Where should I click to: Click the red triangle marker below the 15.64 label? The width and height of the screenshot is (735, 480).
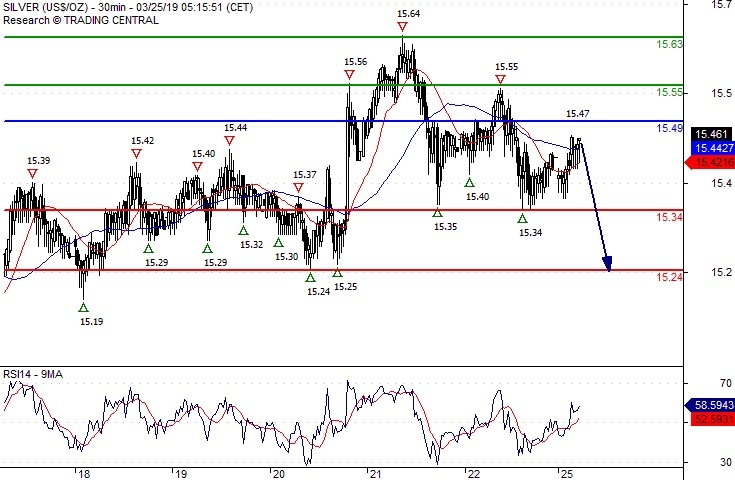[402, 27]
